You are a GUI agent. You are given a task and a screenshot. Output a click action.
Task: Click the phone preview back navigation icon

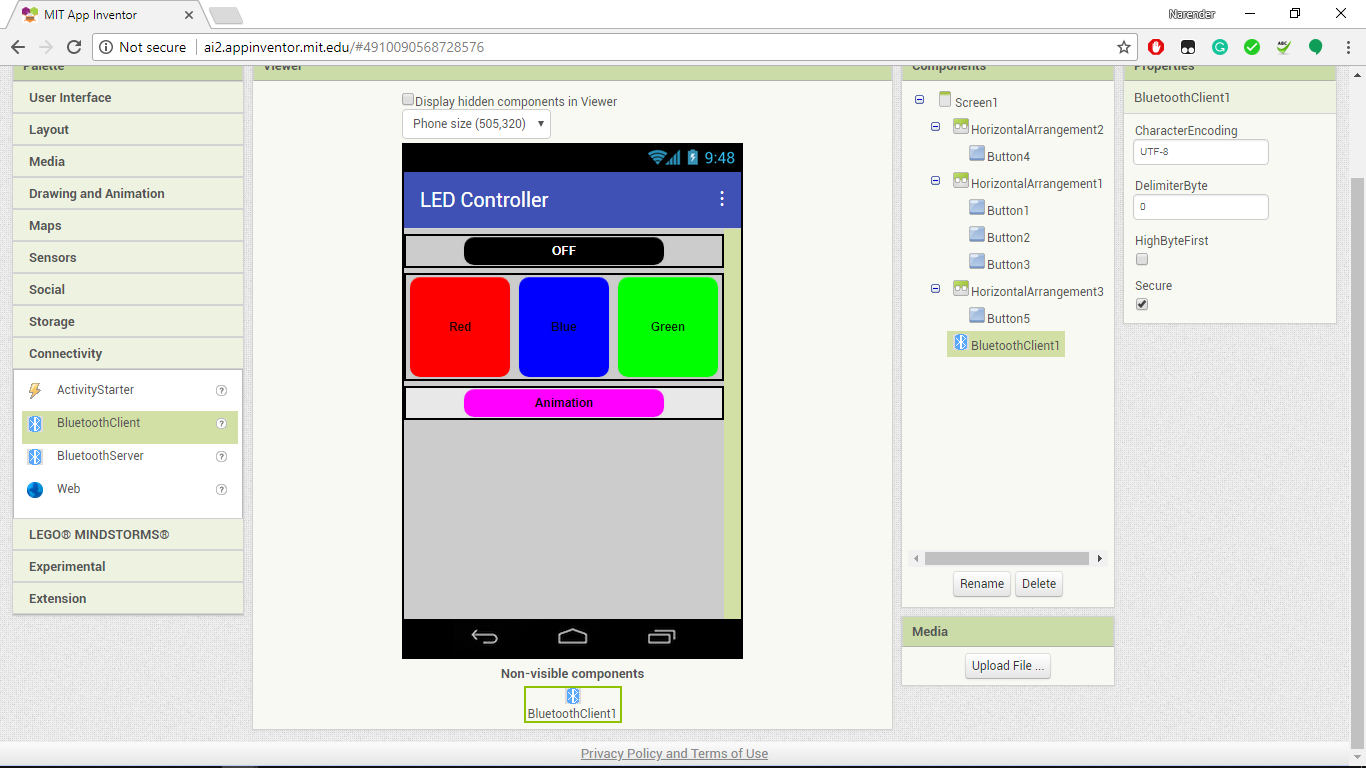click(x=485, y=637)
